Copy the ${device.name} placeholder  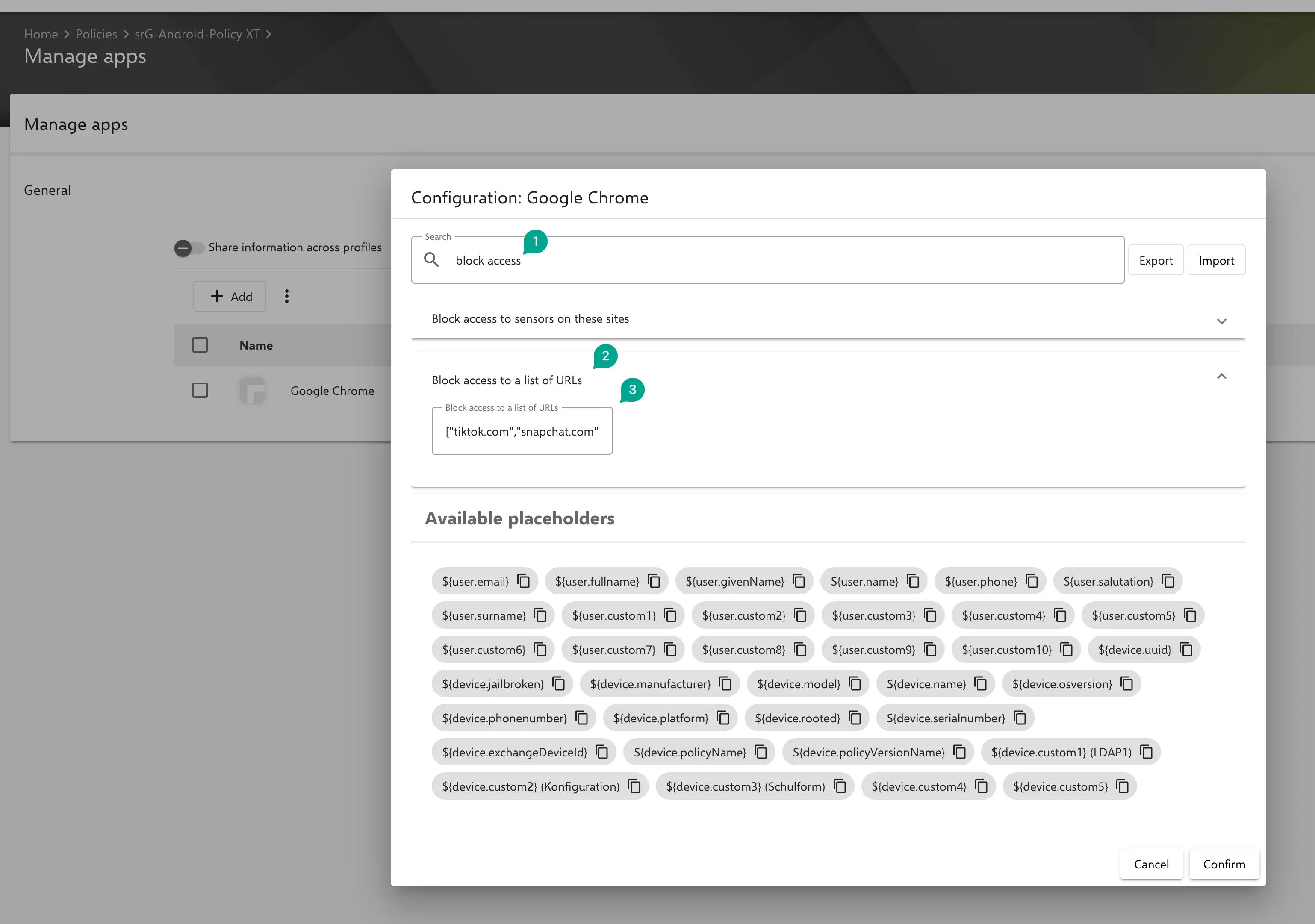coord(981,684)
